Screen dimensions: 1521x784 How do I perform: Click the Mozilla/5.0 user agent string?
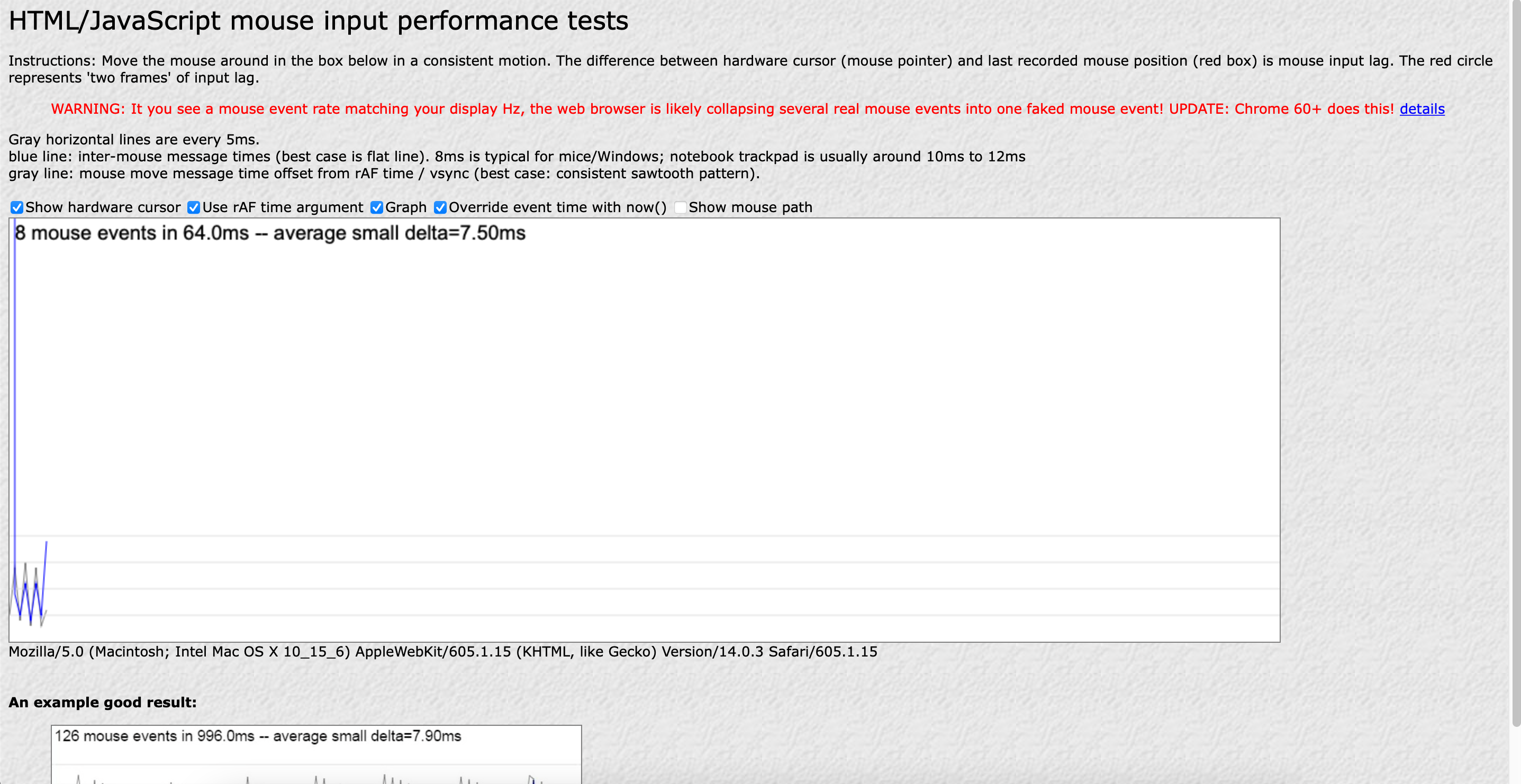click(442, 652)
